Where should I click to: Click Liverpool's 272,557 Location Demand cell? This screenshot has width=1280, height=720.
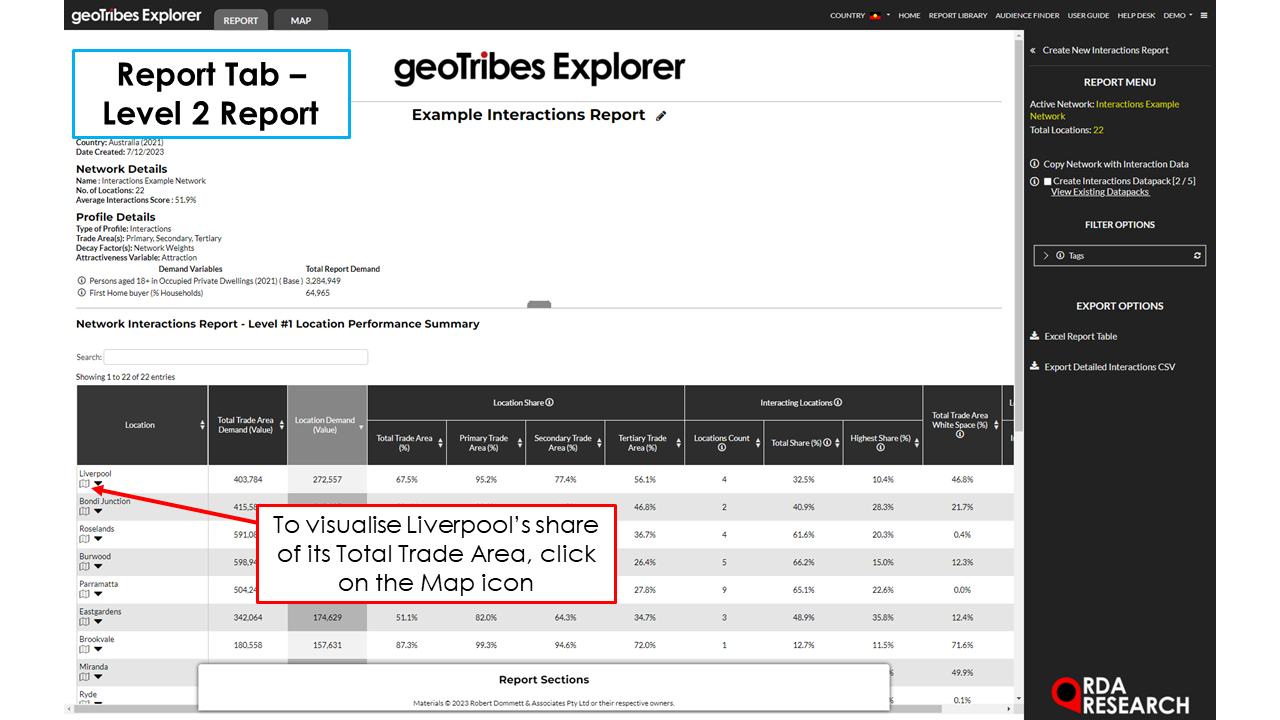327,479
